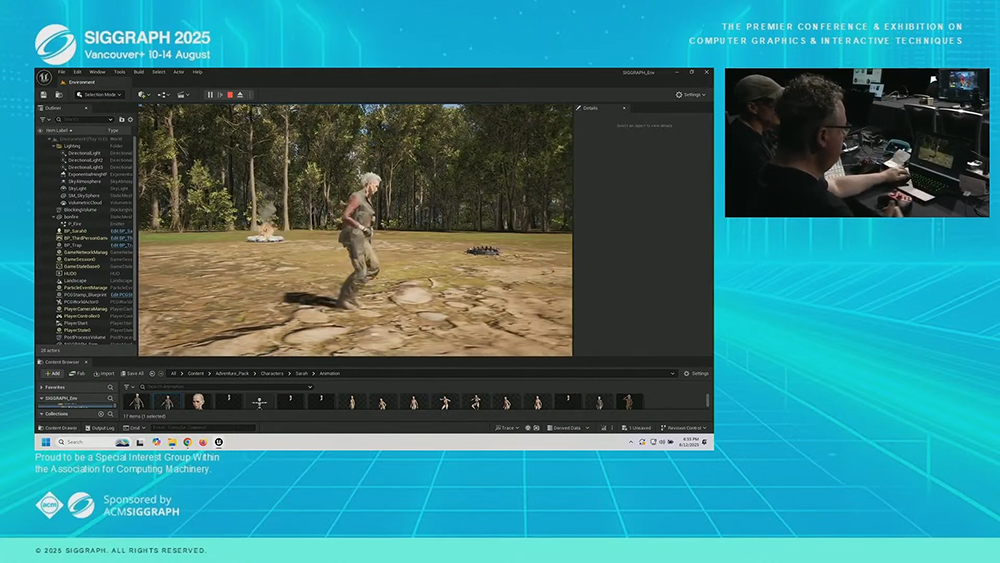Open the Edit menu
This screenshot has height=563, width=1000.
[77, 72]
